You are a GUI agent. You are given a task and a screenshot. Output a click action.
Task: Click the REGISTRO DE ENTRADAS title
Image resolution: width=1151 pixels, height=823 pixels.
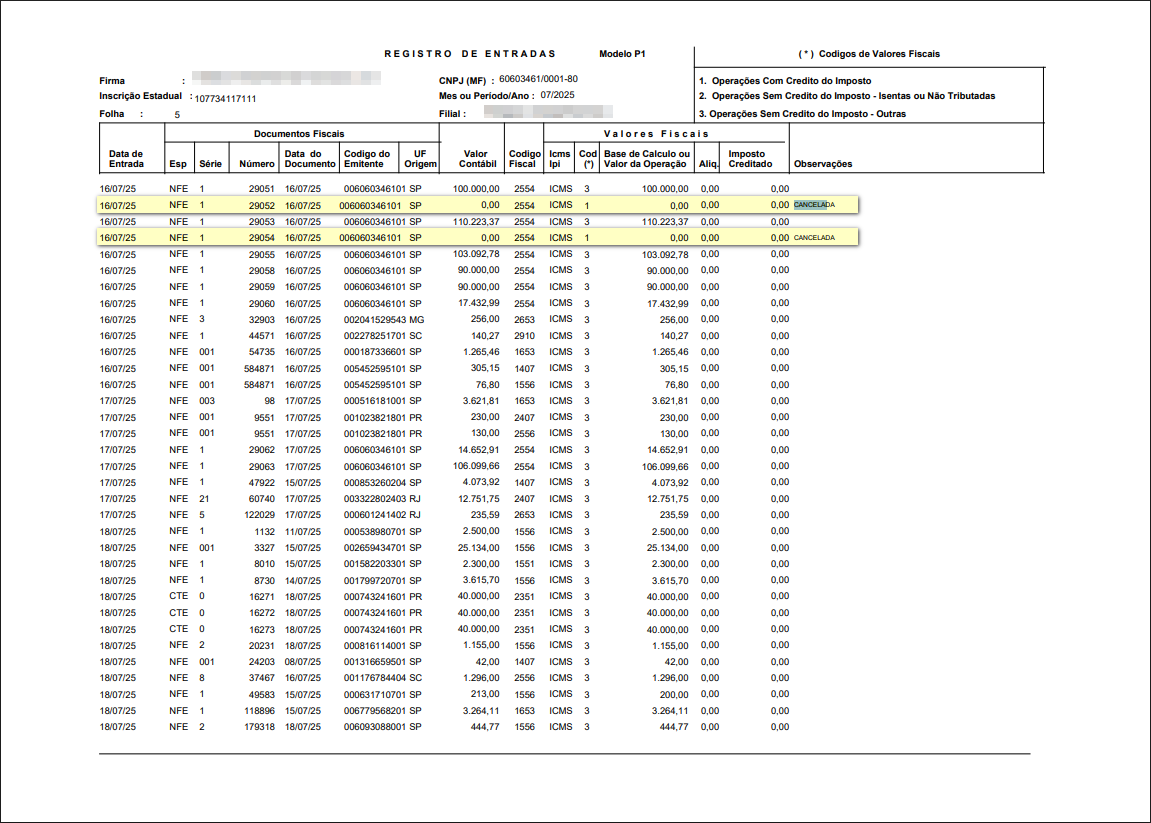(484, 54)
